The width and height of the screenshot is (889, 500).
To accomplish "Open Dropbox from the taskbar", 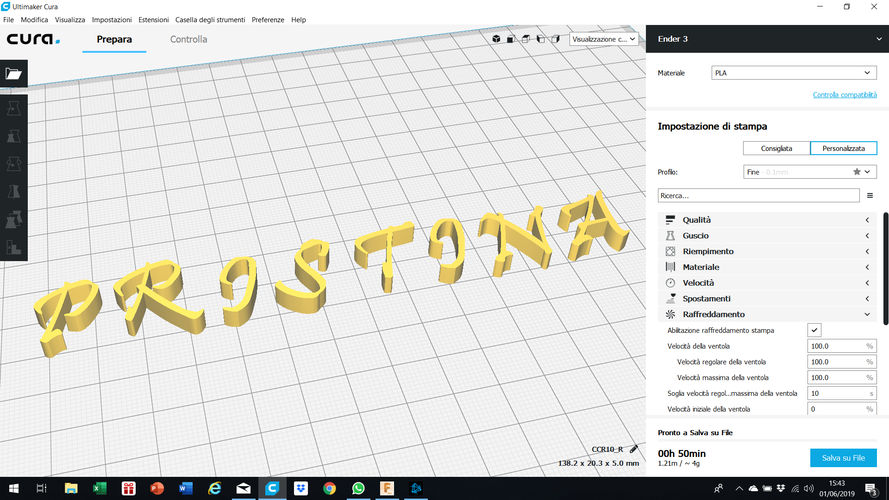I will tap(300, 488).
